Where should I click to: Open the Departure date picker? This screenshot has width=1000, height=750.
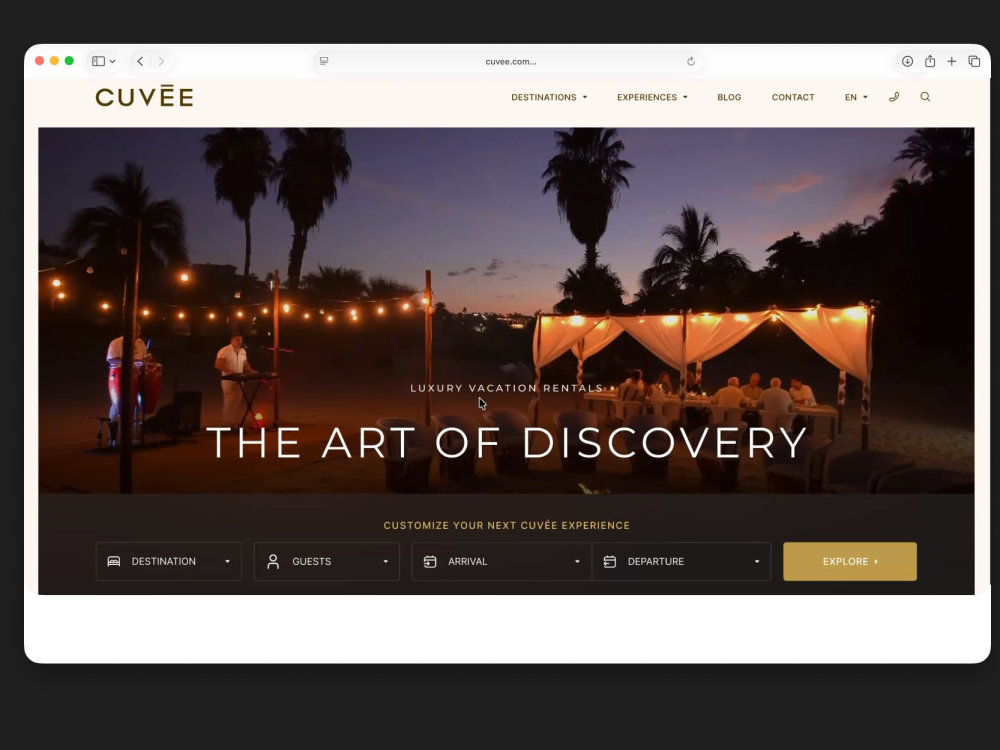click(682, 561)
